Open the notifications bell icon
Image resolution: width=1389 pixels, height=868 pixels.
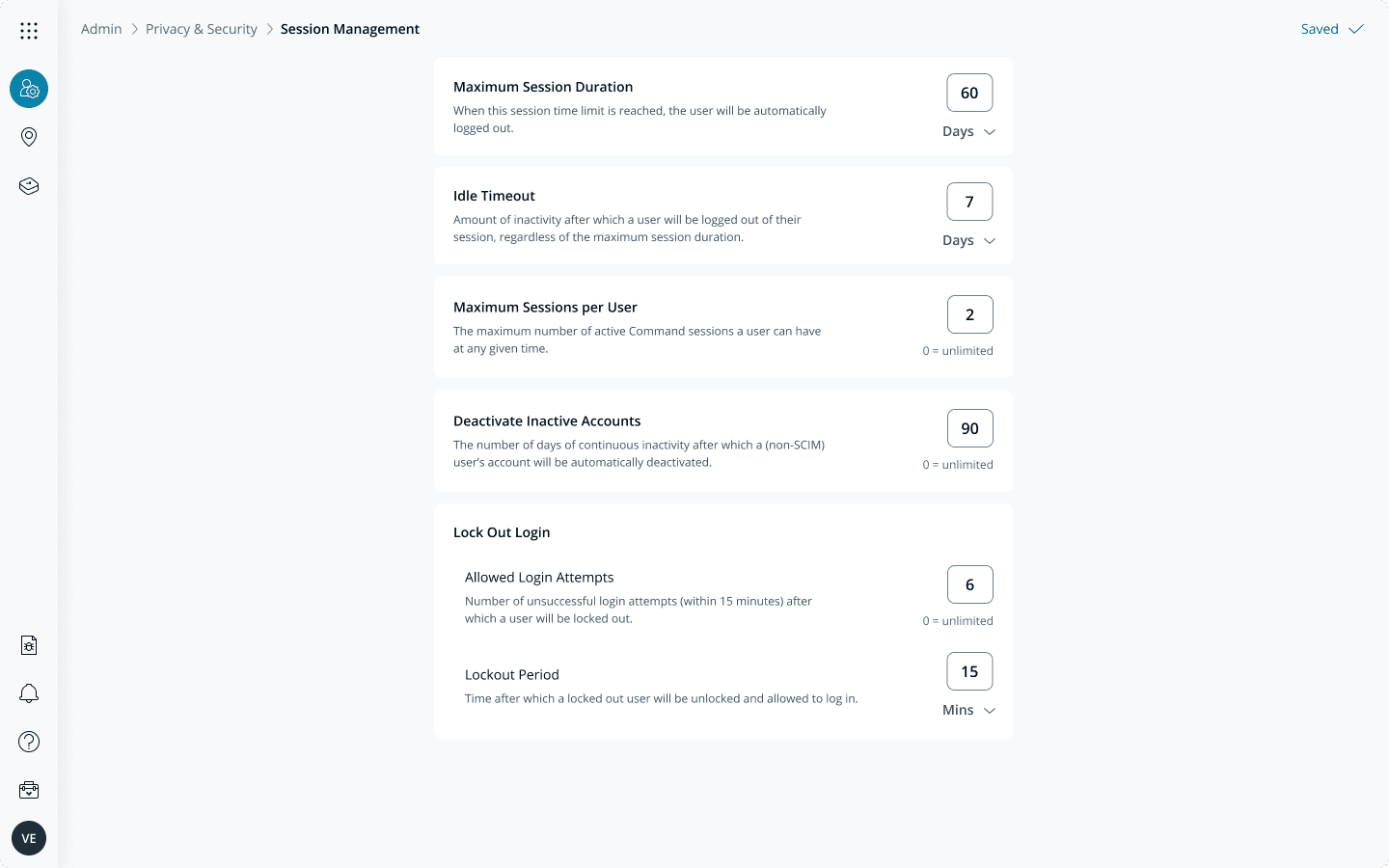pos(28,692)
